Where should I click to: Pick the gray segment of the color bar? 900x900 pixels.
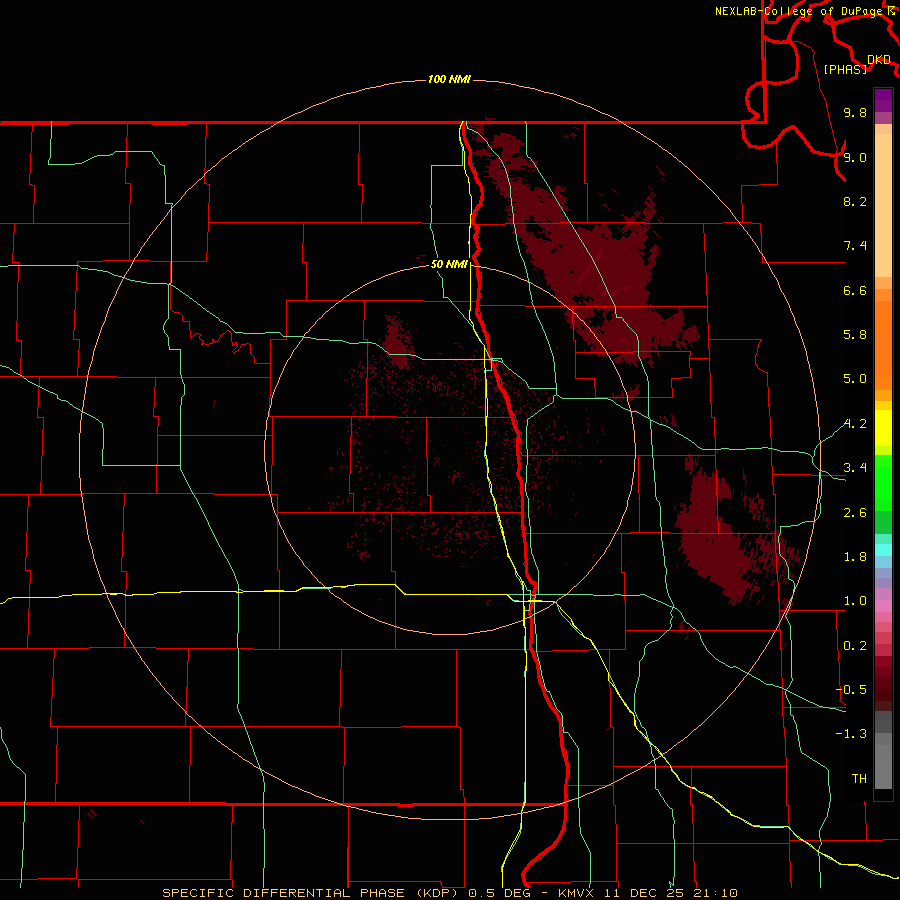pyautogui.click(x=883, y=750)
